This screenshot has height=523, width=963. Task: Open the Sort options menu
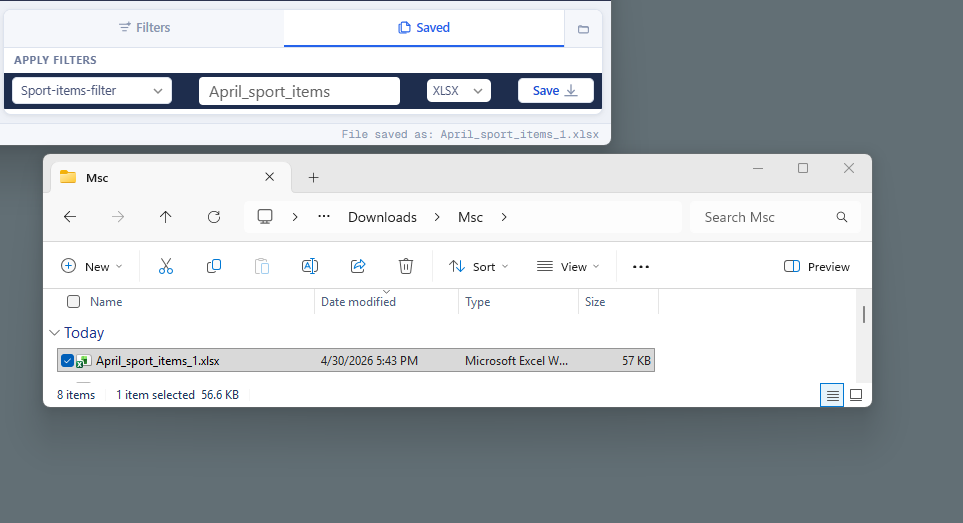tap(478, 266)
